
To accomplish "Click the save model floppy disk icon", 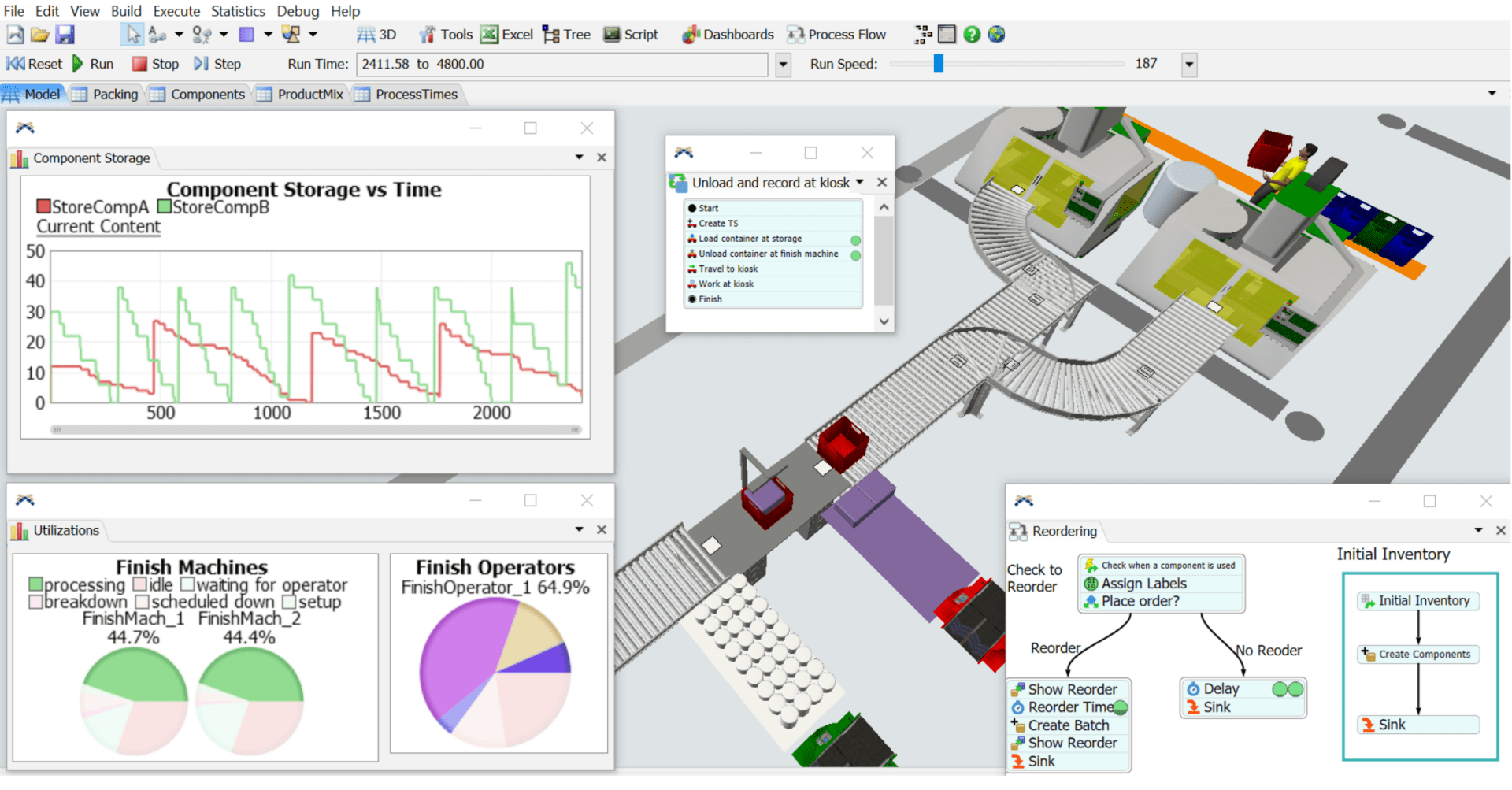I will pyautogui.click(x=65, y=35).
